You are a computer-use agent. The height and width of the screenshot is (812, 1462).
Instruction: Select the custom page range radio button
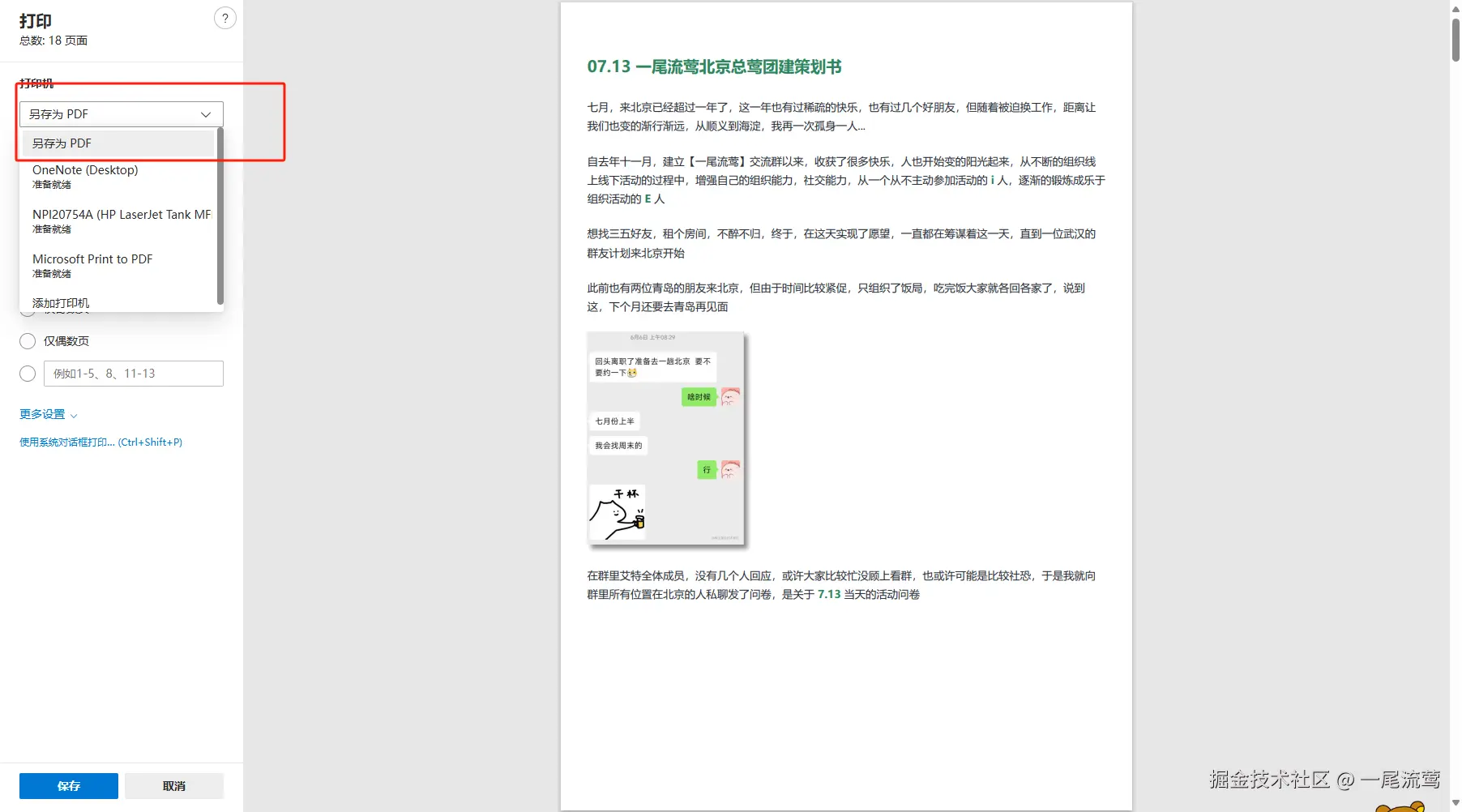(x=28, y=374)
